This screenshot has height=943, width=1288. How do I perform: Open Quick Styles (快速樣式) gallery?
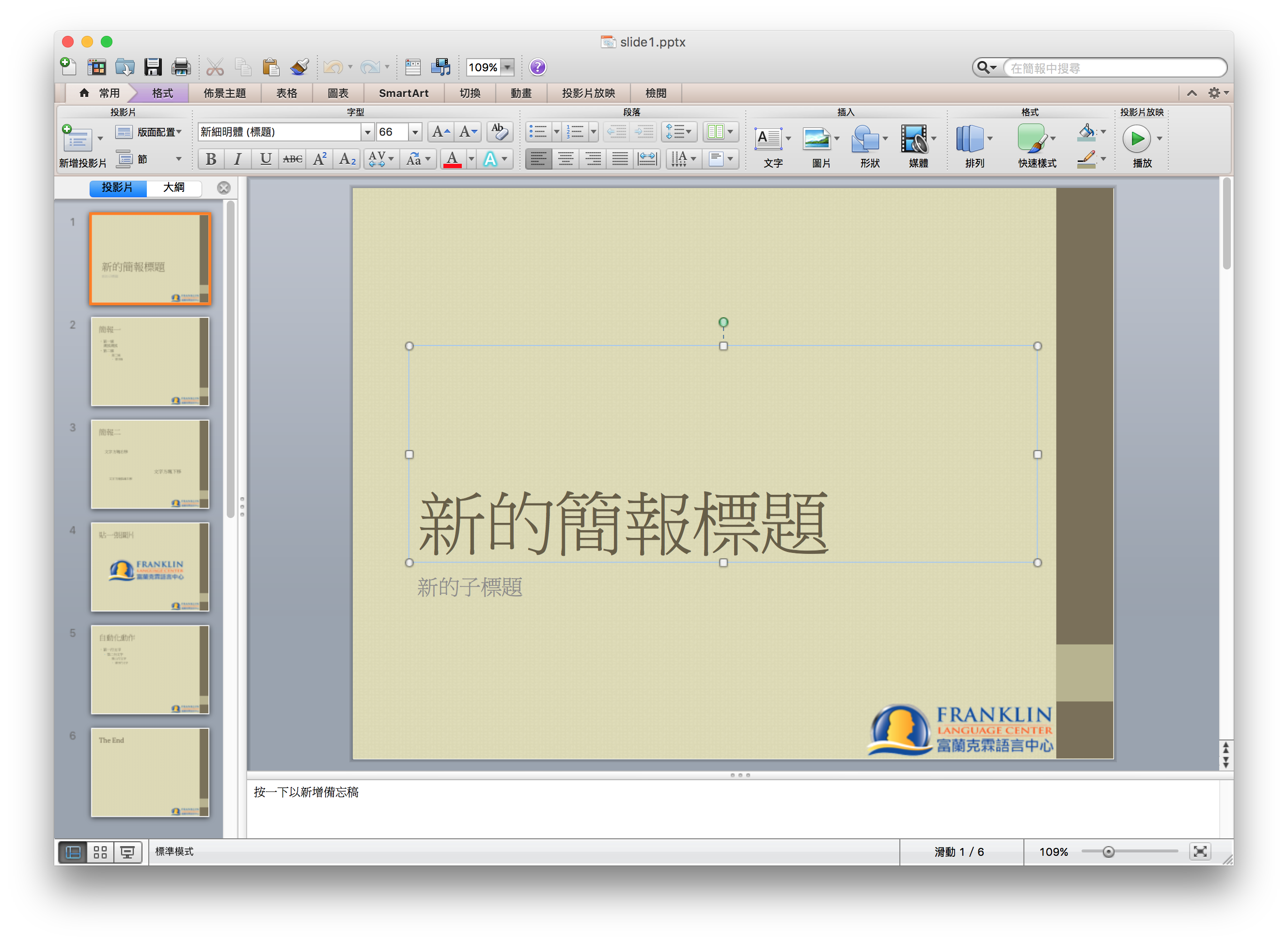click(x=1031, y=139)
